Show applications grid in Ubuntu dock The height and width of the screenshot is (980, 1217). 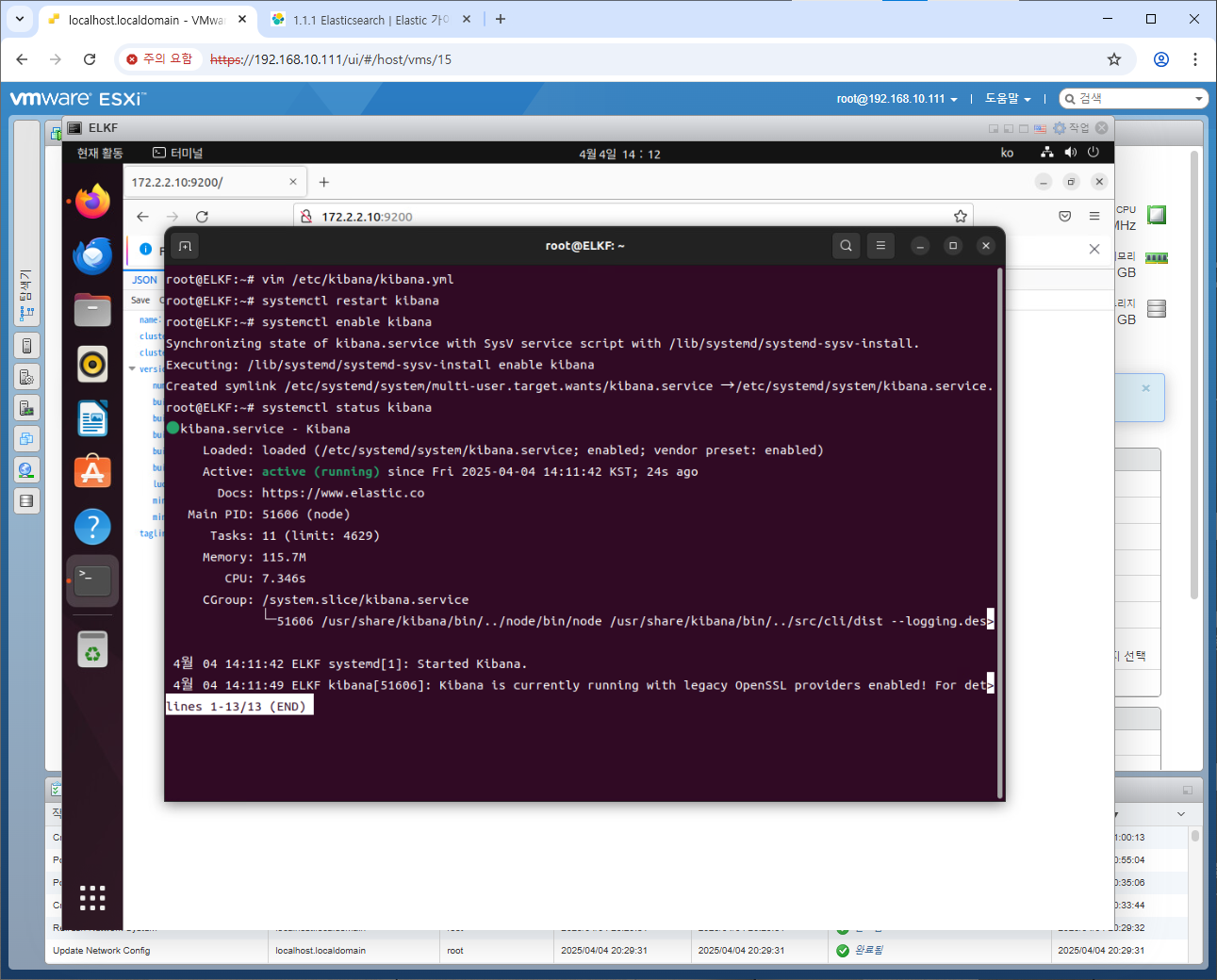[x=92, y=897]
